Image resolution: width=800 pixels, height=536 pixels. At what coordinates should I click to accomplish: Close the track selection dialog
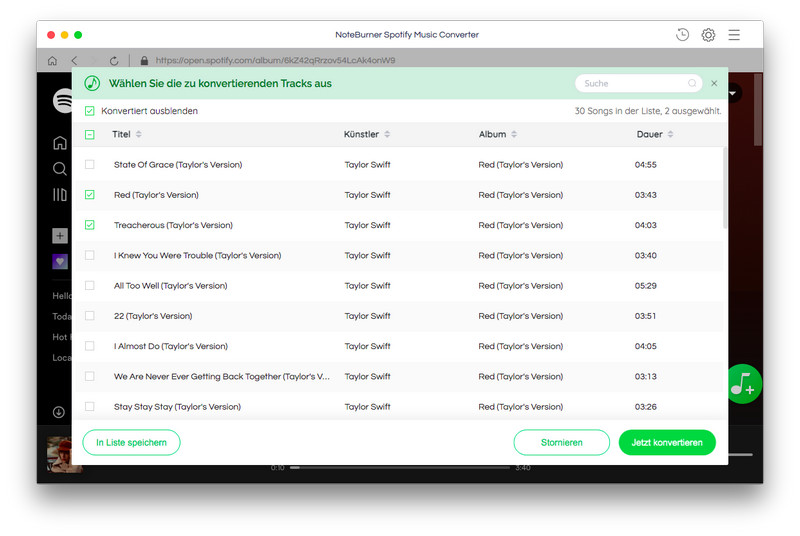tap(714, 83)
